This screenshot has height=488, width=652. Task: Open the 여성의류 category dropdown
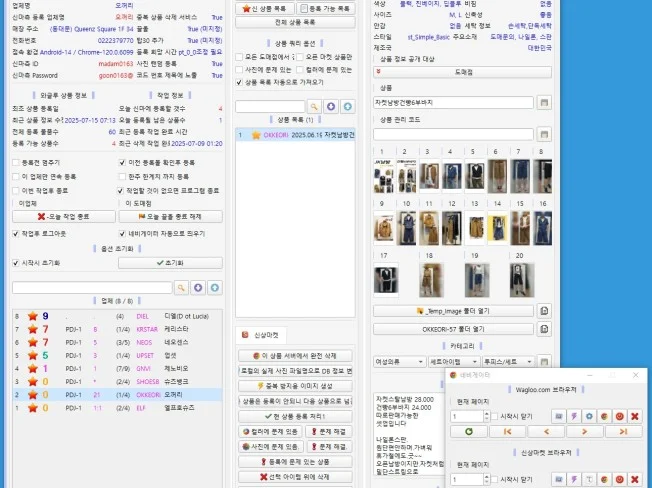[397, 361]
